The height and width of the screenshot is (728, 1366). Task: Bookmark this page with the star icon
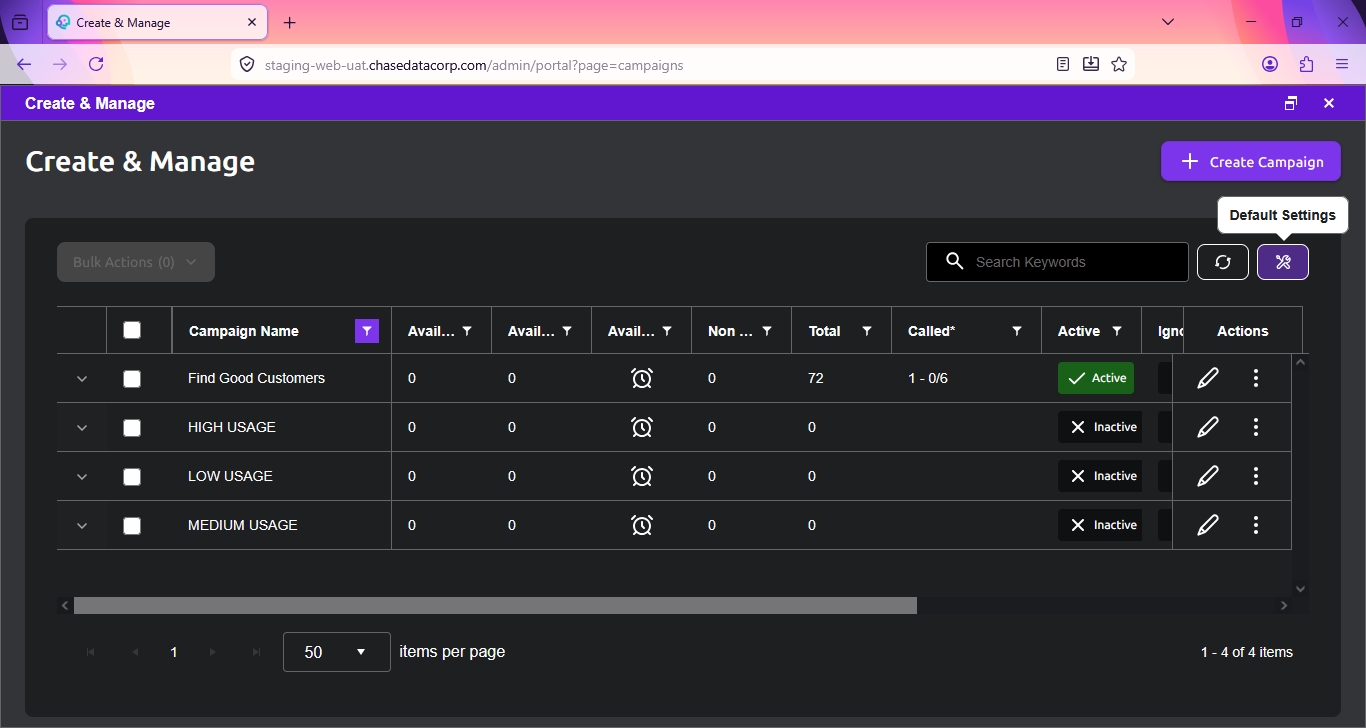click(1119, 64)
